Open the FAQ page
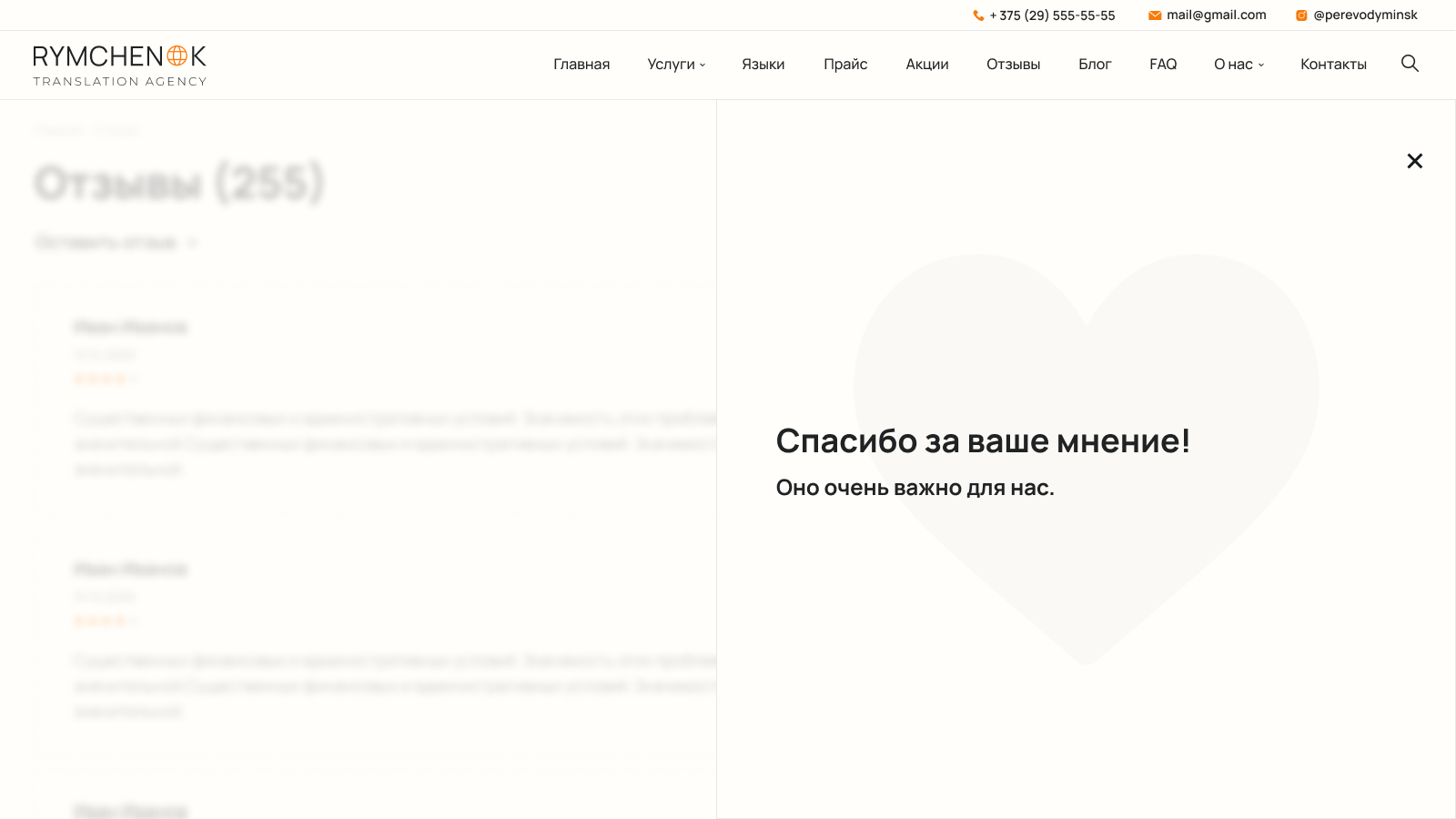The image size is (1456, 819). [x=1163, y=65]
